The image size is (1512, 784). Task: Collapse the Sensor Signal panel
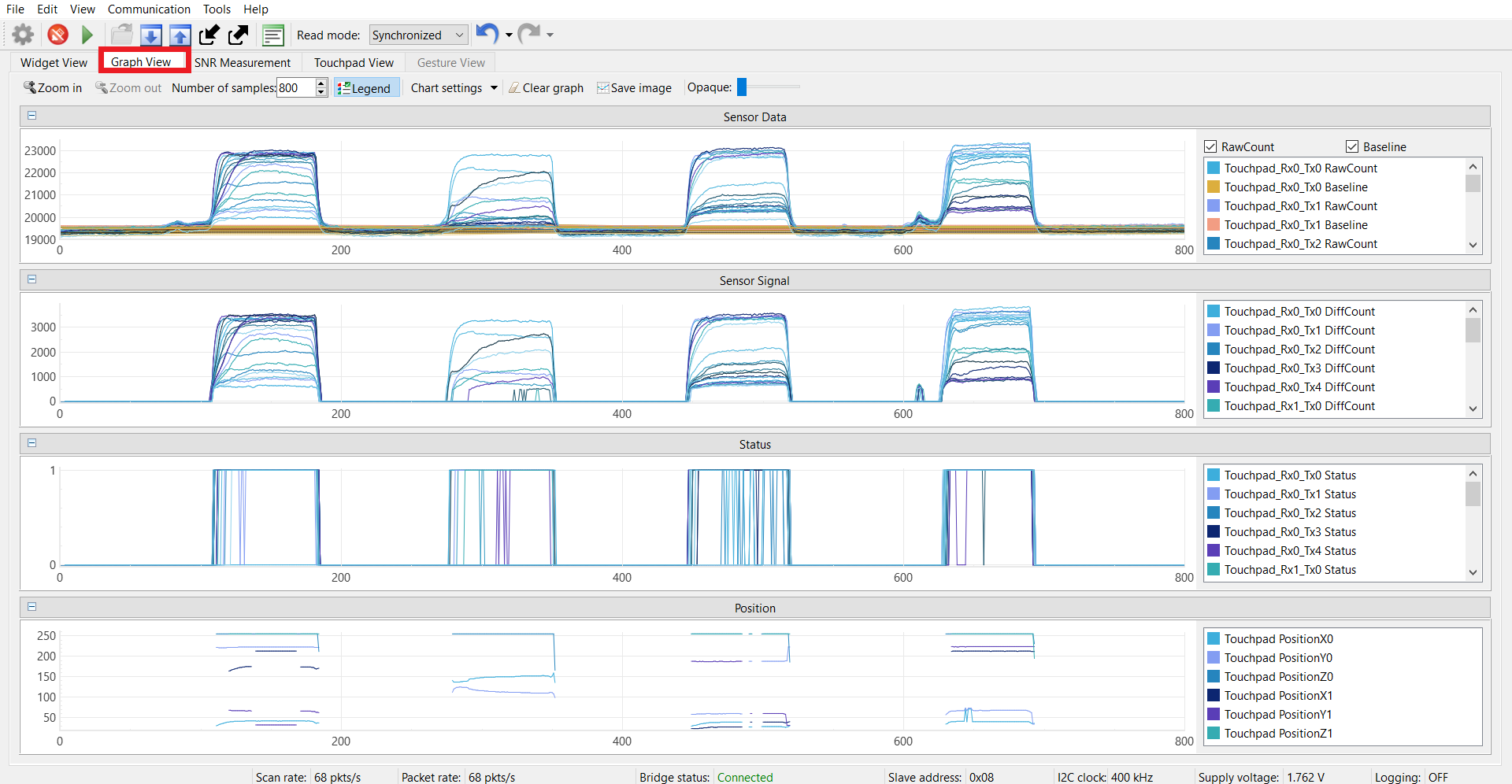click(32, 279)
